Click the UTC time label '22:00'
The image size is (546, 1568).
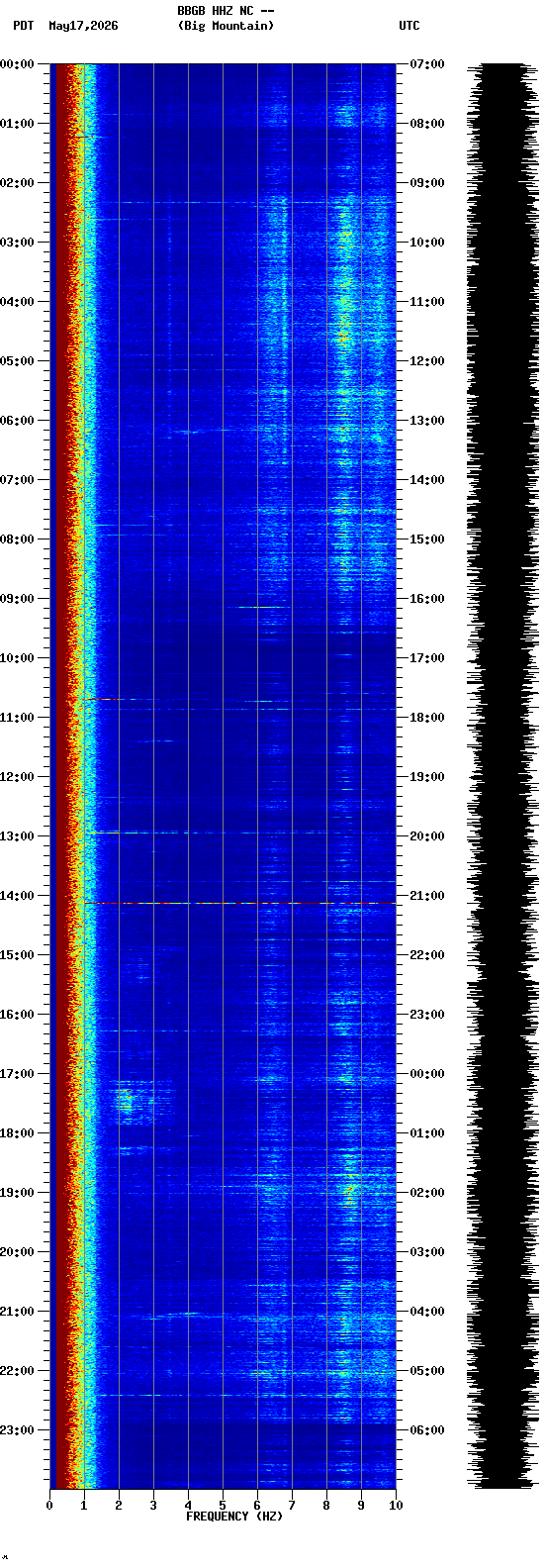[x=427, y=955]
